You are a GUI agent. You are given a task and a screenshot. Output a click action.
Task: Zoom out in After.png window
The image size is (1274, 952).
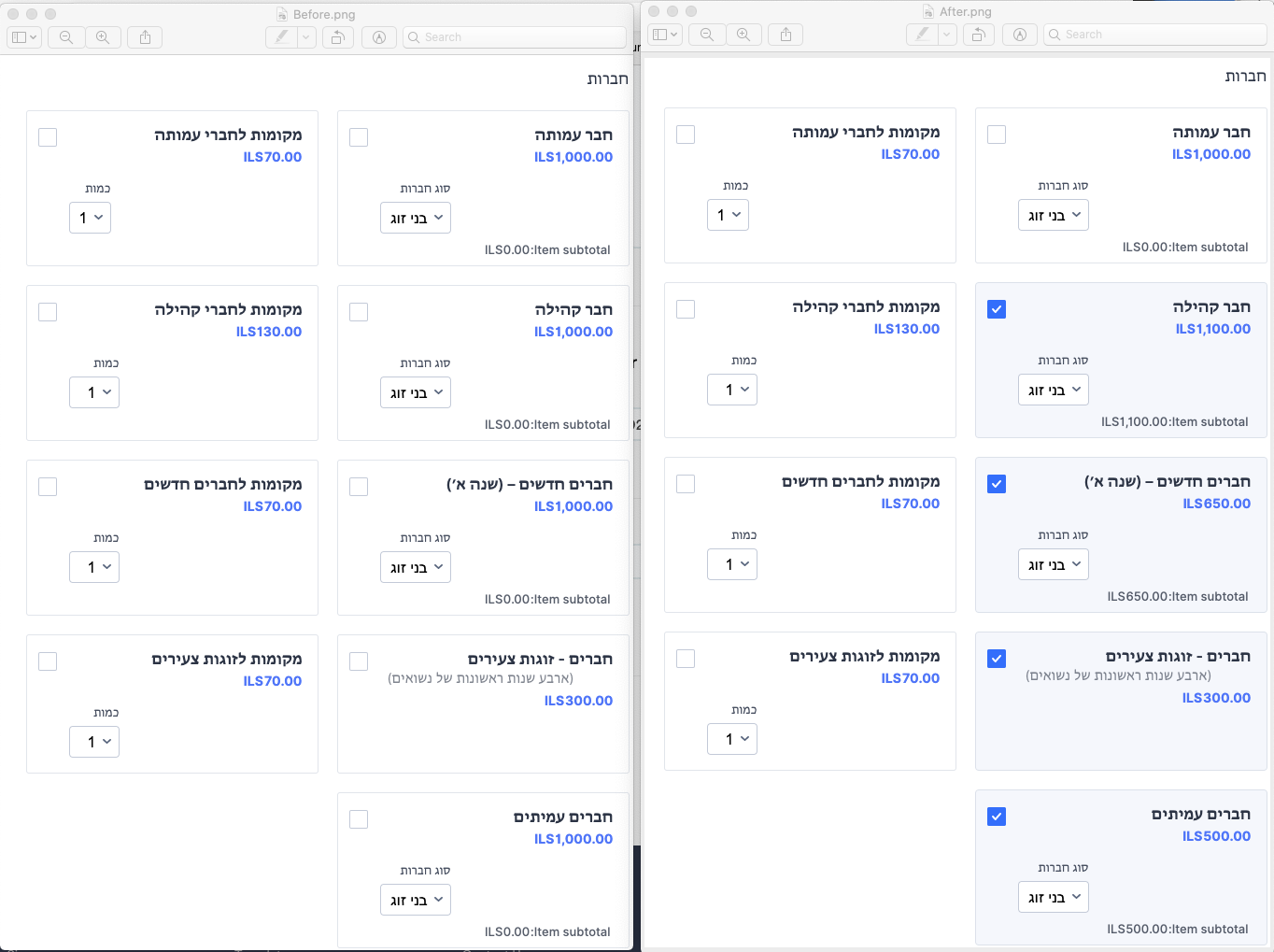(707, 35)
